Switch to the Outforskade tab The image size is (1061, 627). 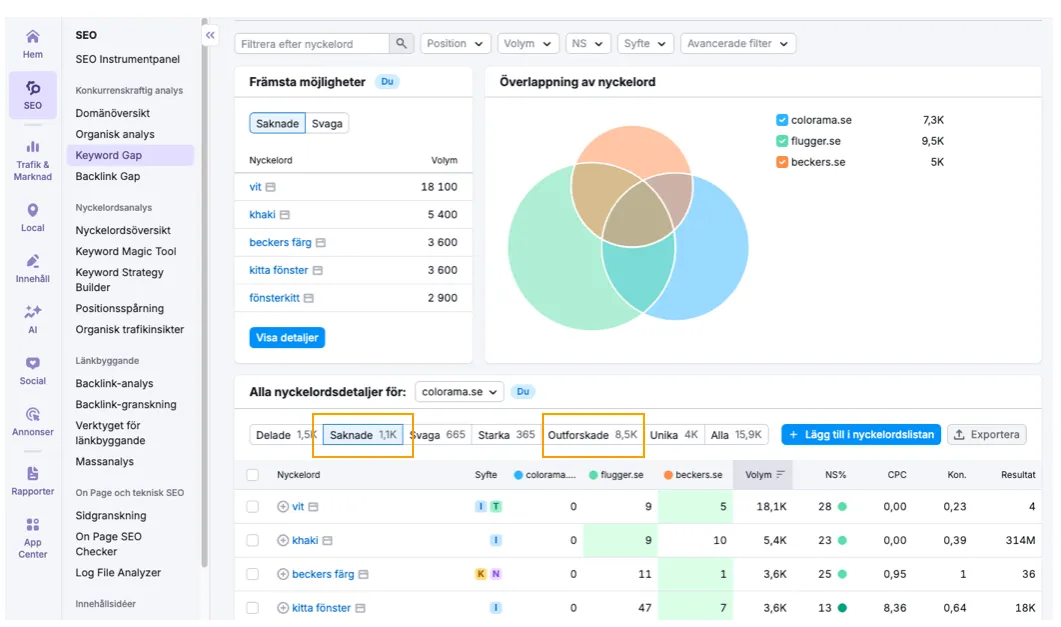tap(592, 435)
